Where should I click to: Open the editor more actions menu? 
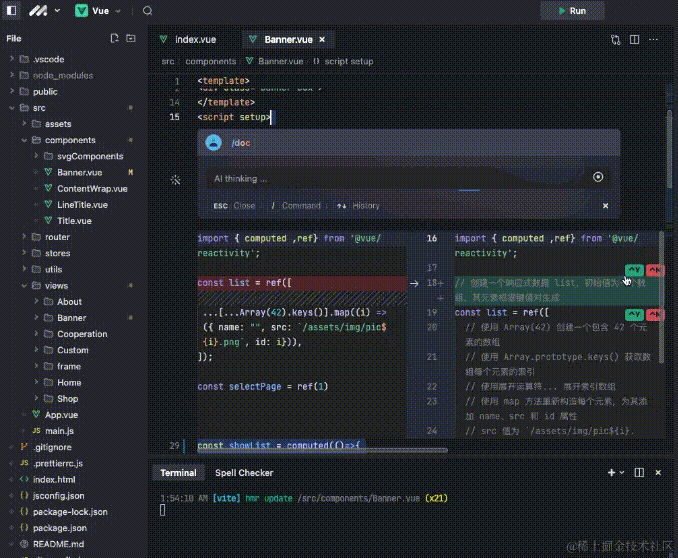[x=654, y=40]
